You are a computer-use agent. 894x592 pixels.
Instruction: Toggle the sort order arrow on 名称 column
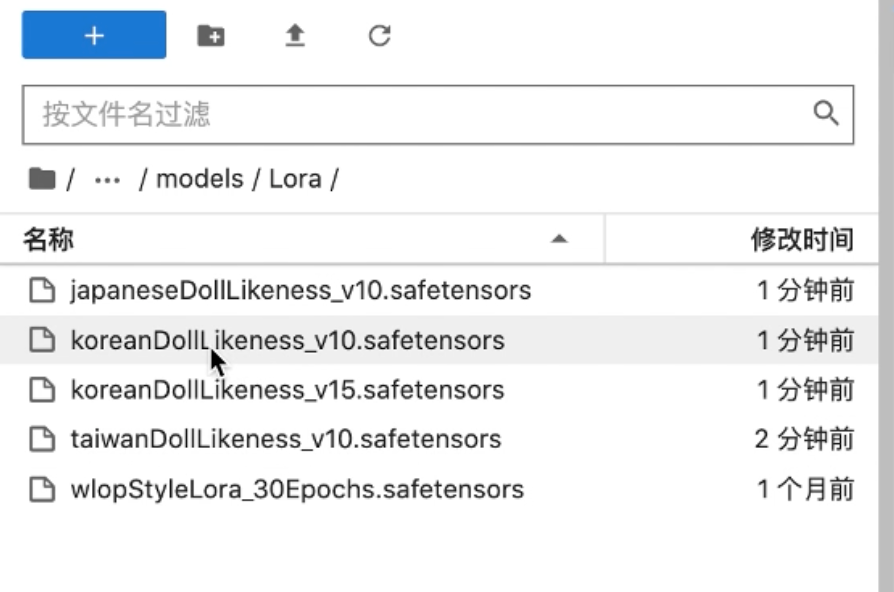[560, 240]
